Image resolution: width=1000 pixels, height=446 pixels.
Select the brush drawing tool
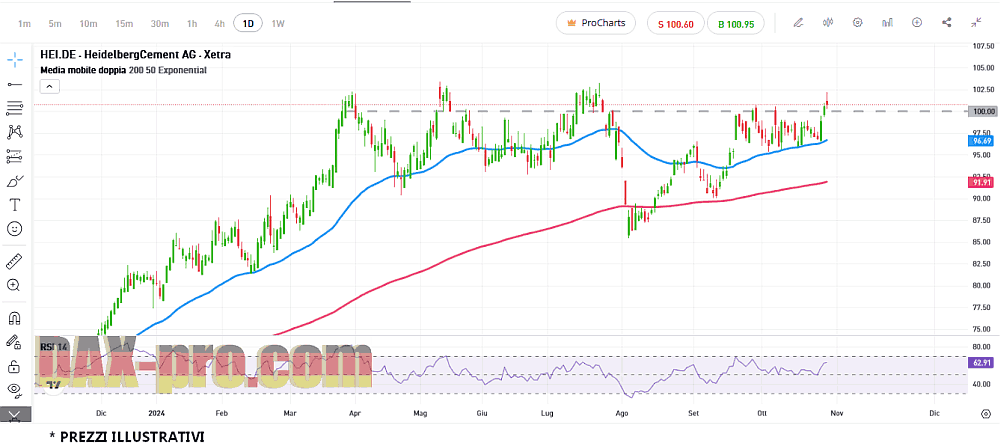tap(15, 181)
